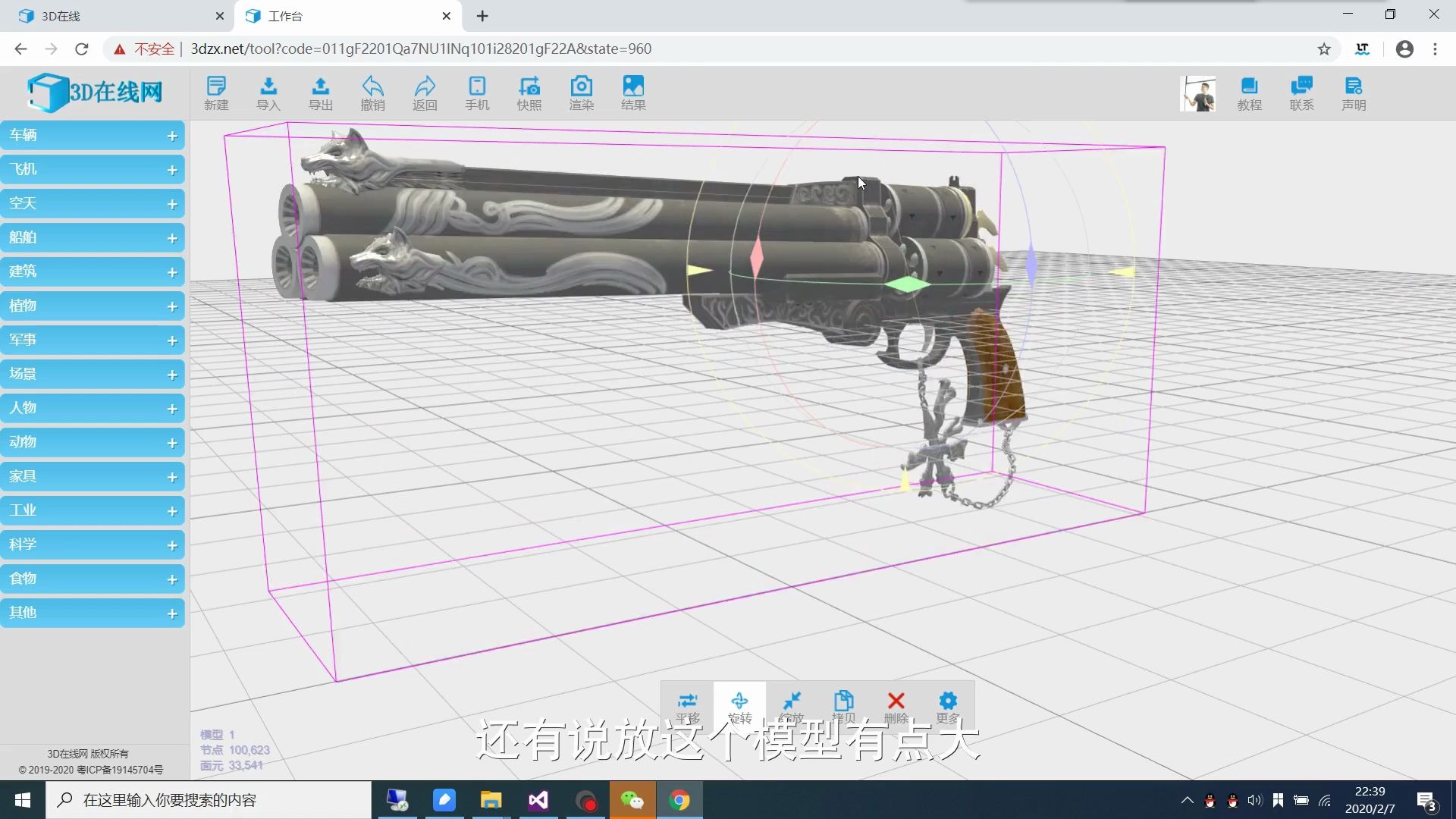Viewport: 1456px width, 819px height.
Task: Click the 新建 (new) toolbar icon
Action: 216,93
